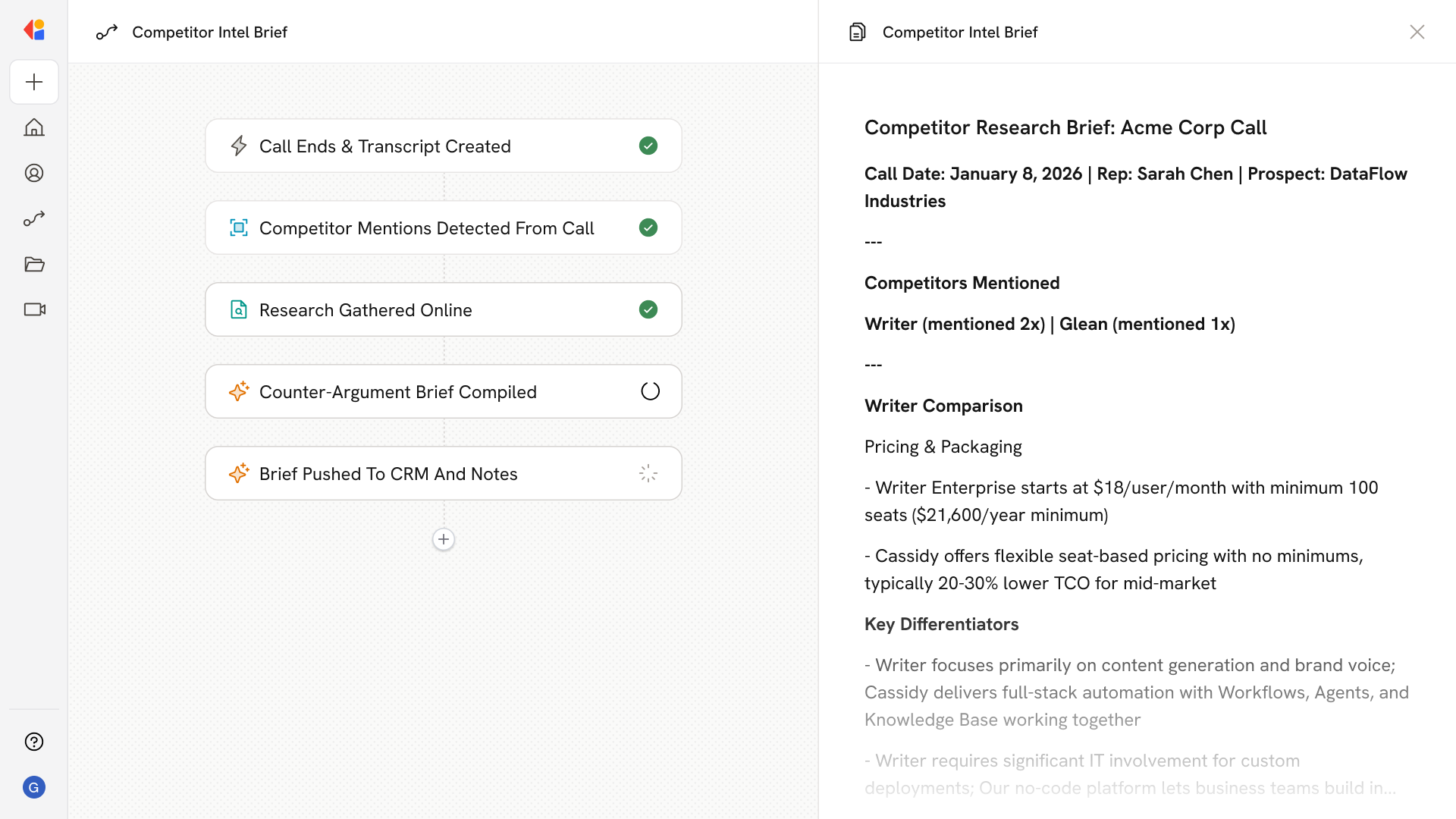Viewport: 1456px width, 819px height.
Task: Click check mark on Research Gathered Online
Action: point(648,309)
